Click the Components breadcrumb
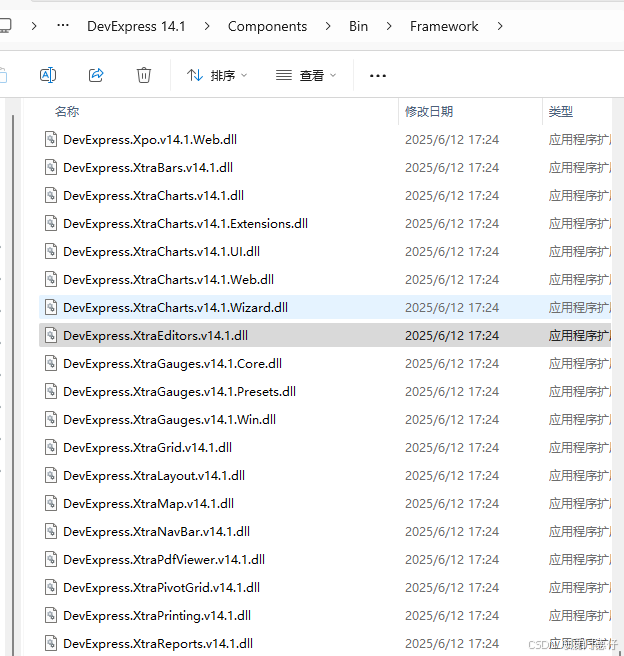The image size is (624, 656). click(267, 26)
